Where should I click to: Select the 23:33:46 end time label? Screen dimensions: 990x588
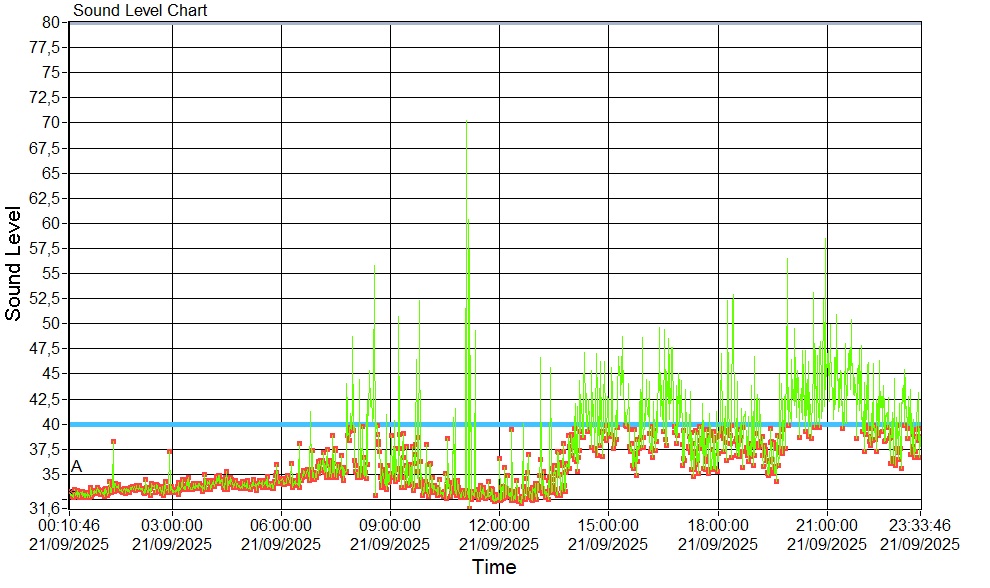919,524
